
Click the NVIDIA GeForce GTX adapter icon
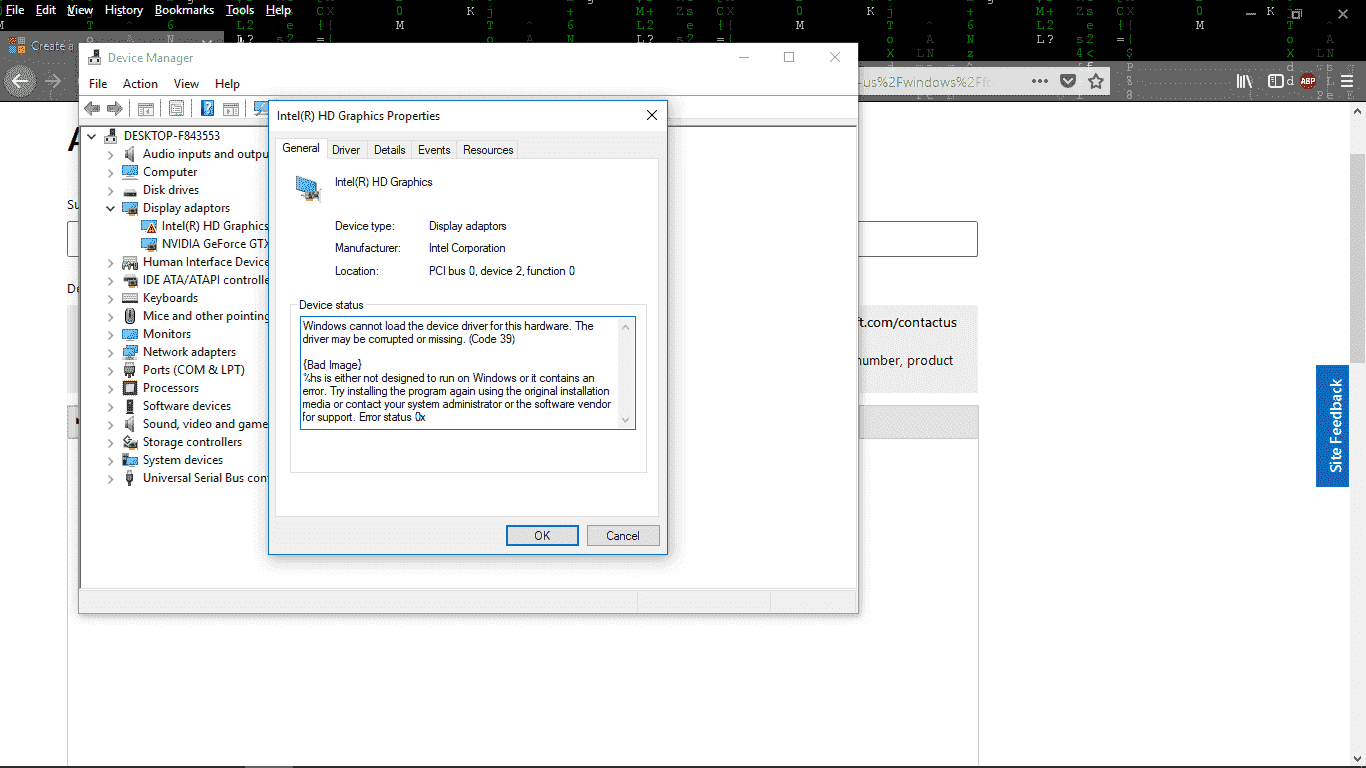150,244
